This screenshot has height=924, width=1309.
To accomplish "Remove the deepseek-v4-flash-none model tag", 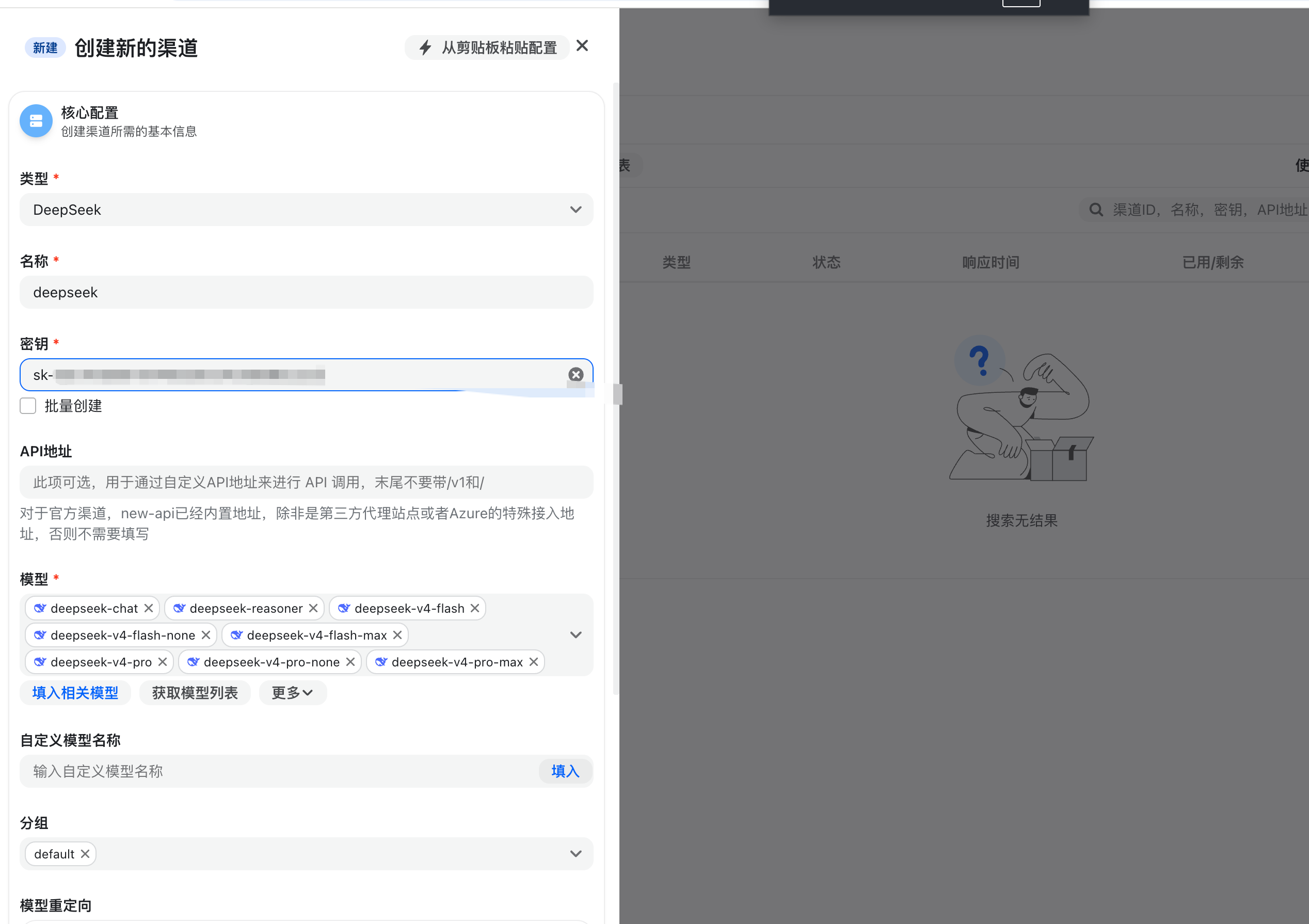I will tap(206, 635).
